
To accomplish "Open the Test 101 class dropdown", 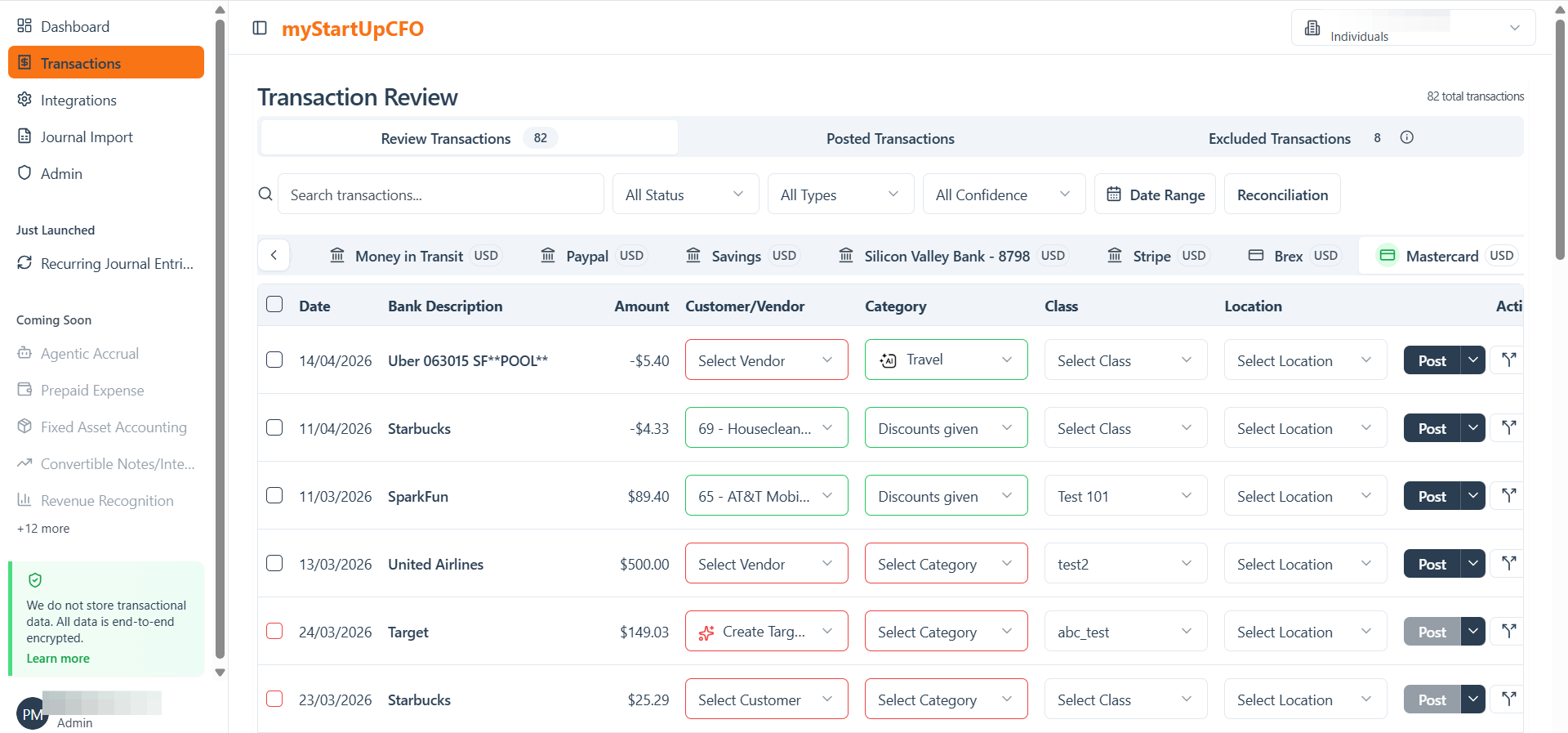I will click(x=1125, y=495).
